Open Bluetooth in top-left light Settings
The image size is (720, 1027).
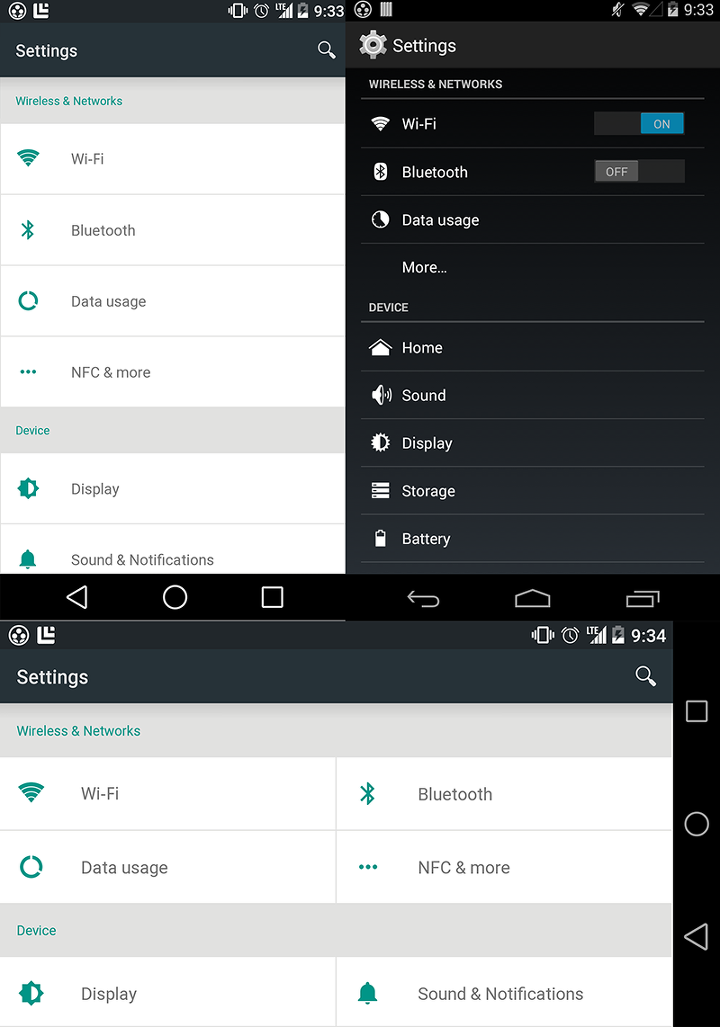pos(173,230)
